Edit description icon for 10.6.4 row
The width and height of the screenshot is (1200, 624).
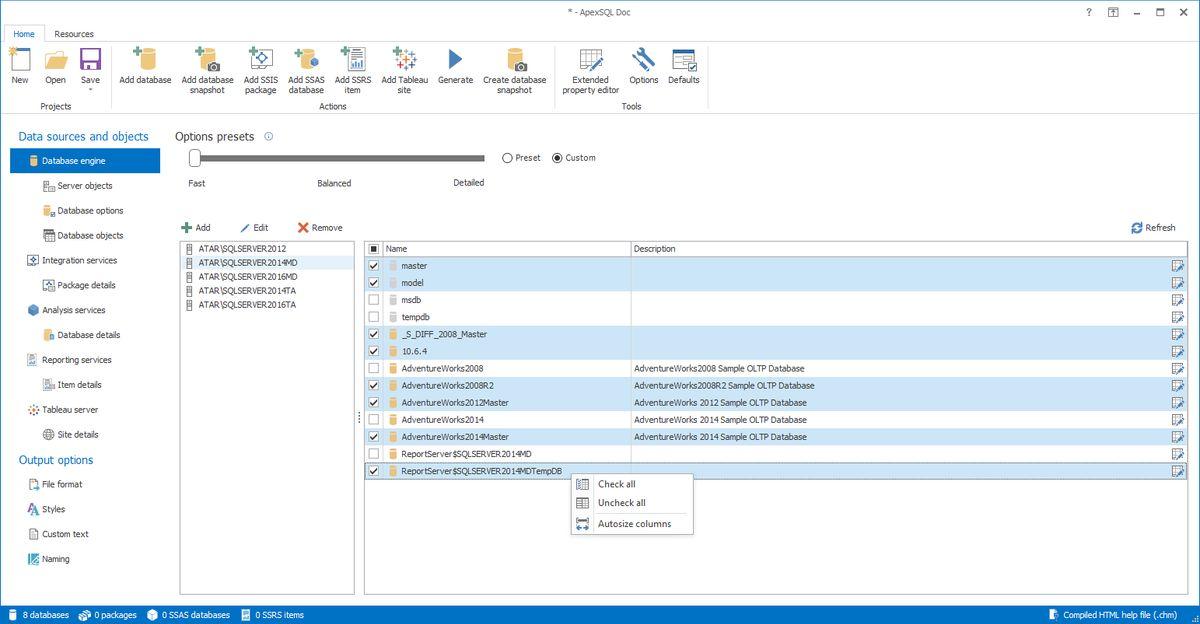[x=1178, y=352]
